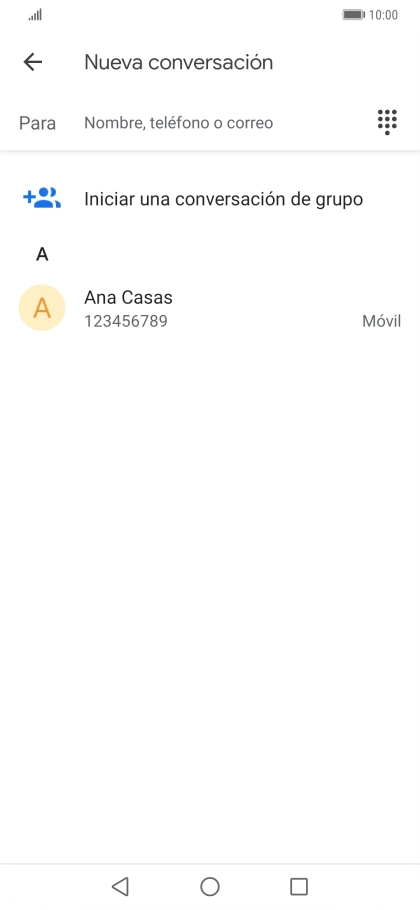
Task: Choose contact Ana Casas
Action: click(x=210, y=308)
